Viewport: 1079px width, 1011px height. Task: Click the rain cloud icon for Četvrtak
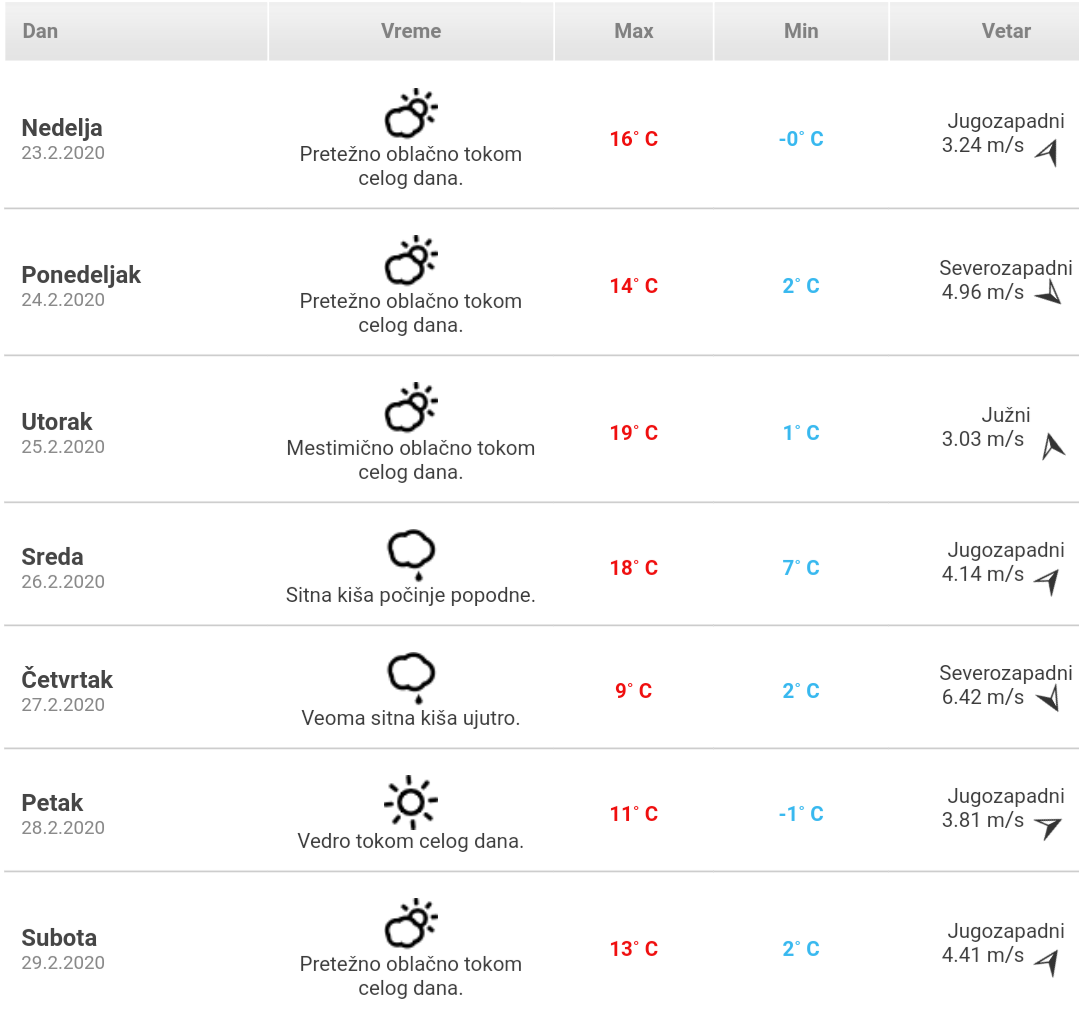click(x=411, y=677)
